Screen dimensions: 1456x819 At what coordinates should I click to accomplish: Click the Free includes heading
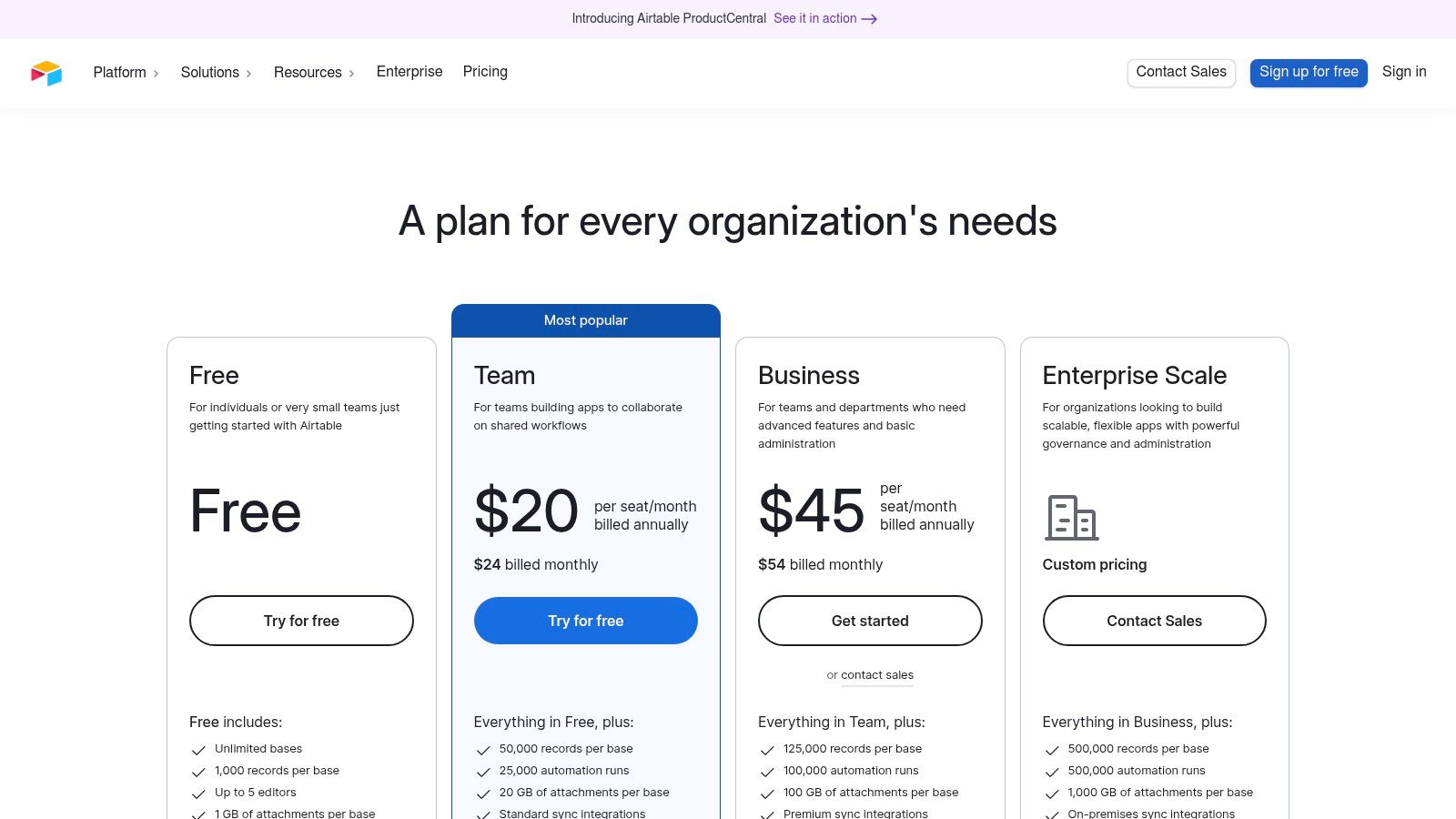[236, 722]
